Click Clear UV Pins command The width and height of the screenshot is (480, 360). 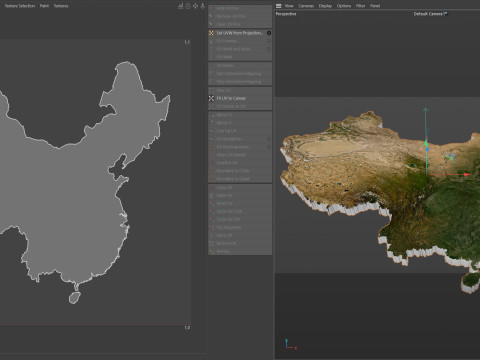click(240, 24)
